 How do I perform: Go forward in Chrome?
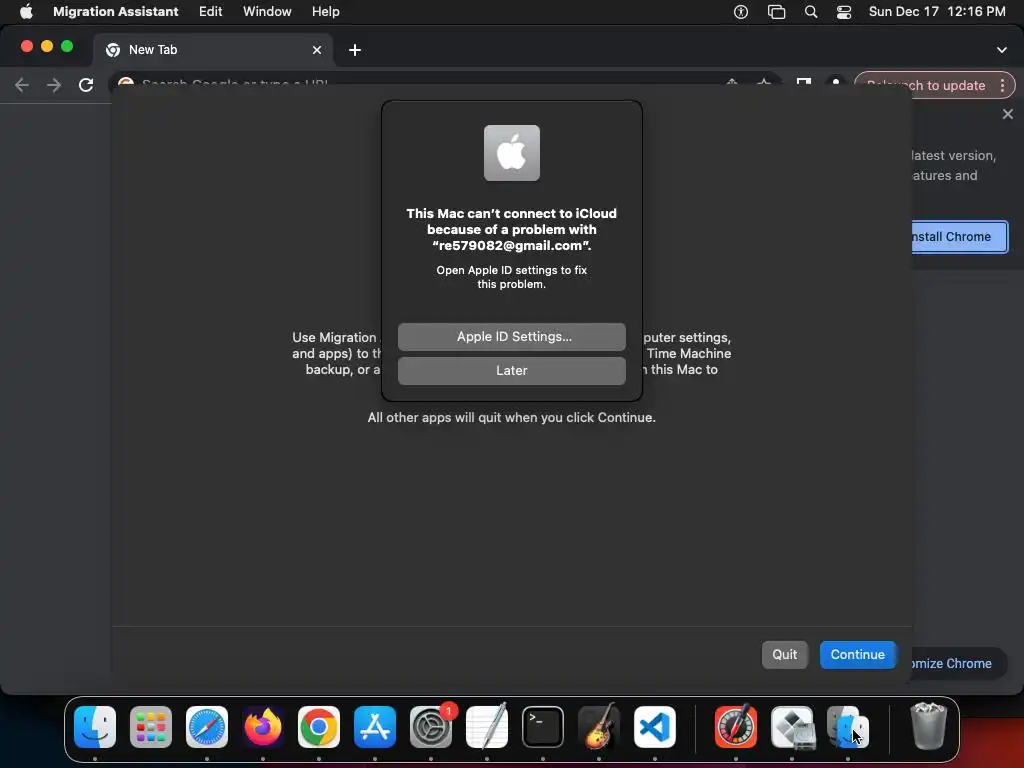point(54,85)
